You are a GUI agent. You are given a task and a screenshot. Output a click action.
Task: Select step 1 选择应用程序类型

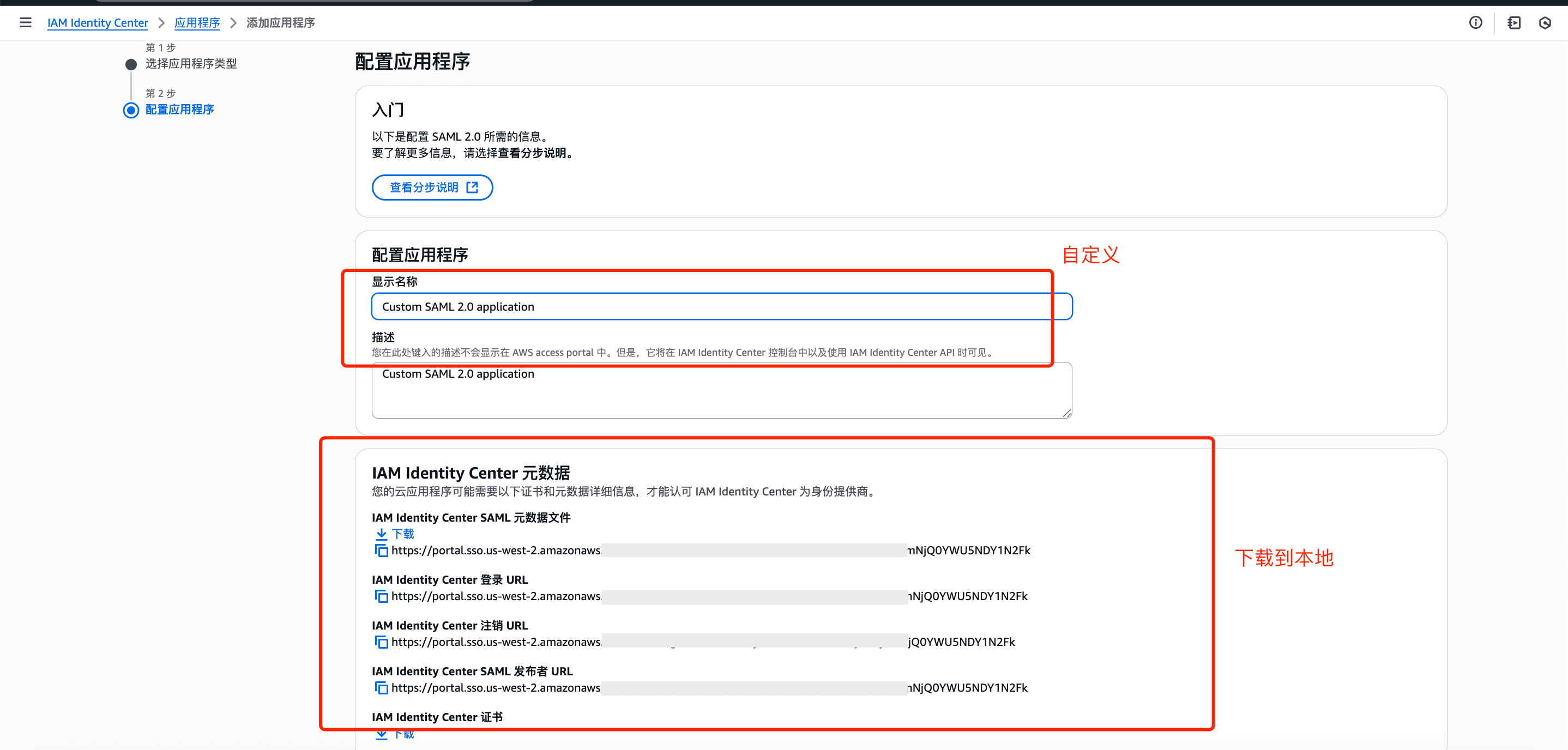coord(191,63)
